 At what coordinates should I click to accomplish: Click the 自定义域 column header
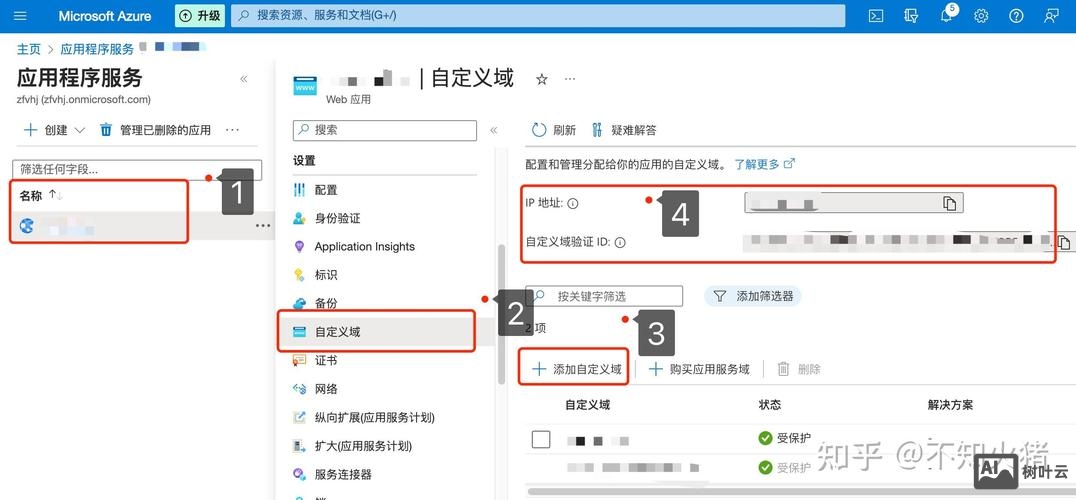[x=587, y=405]
